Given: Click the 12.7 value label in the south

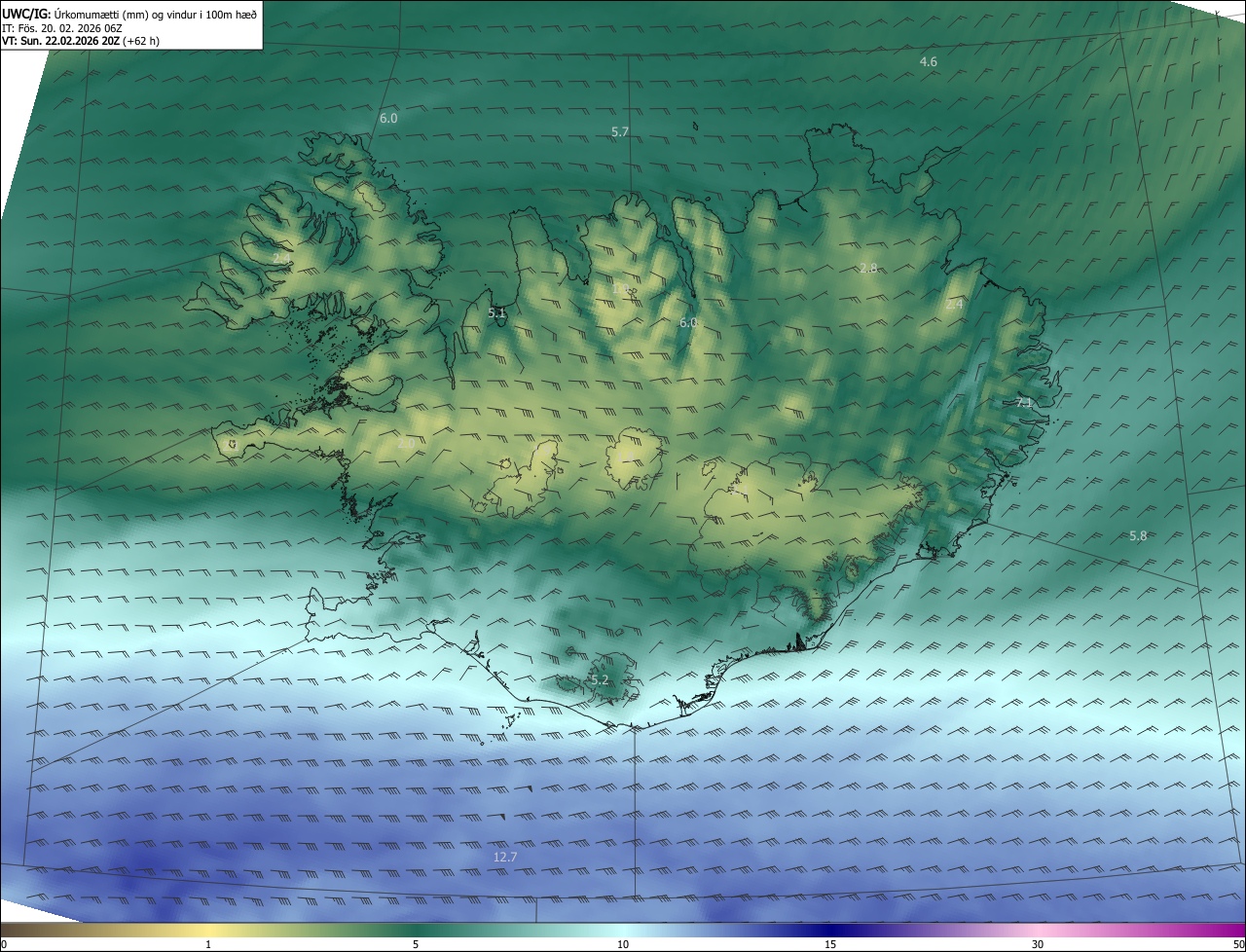Looking at the screenshot, I should coord(505,858).
